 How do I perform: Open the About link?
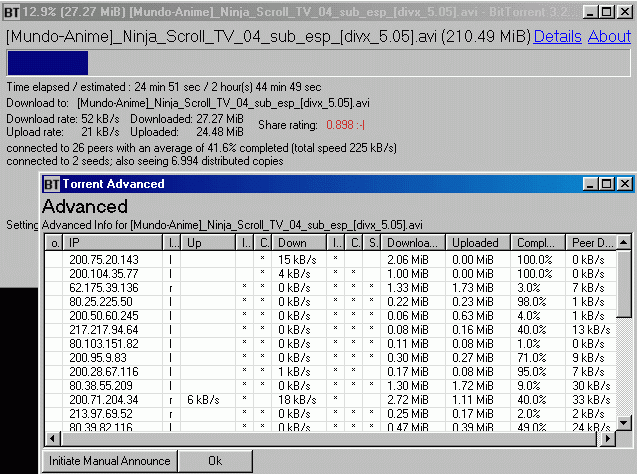(609, 37)
